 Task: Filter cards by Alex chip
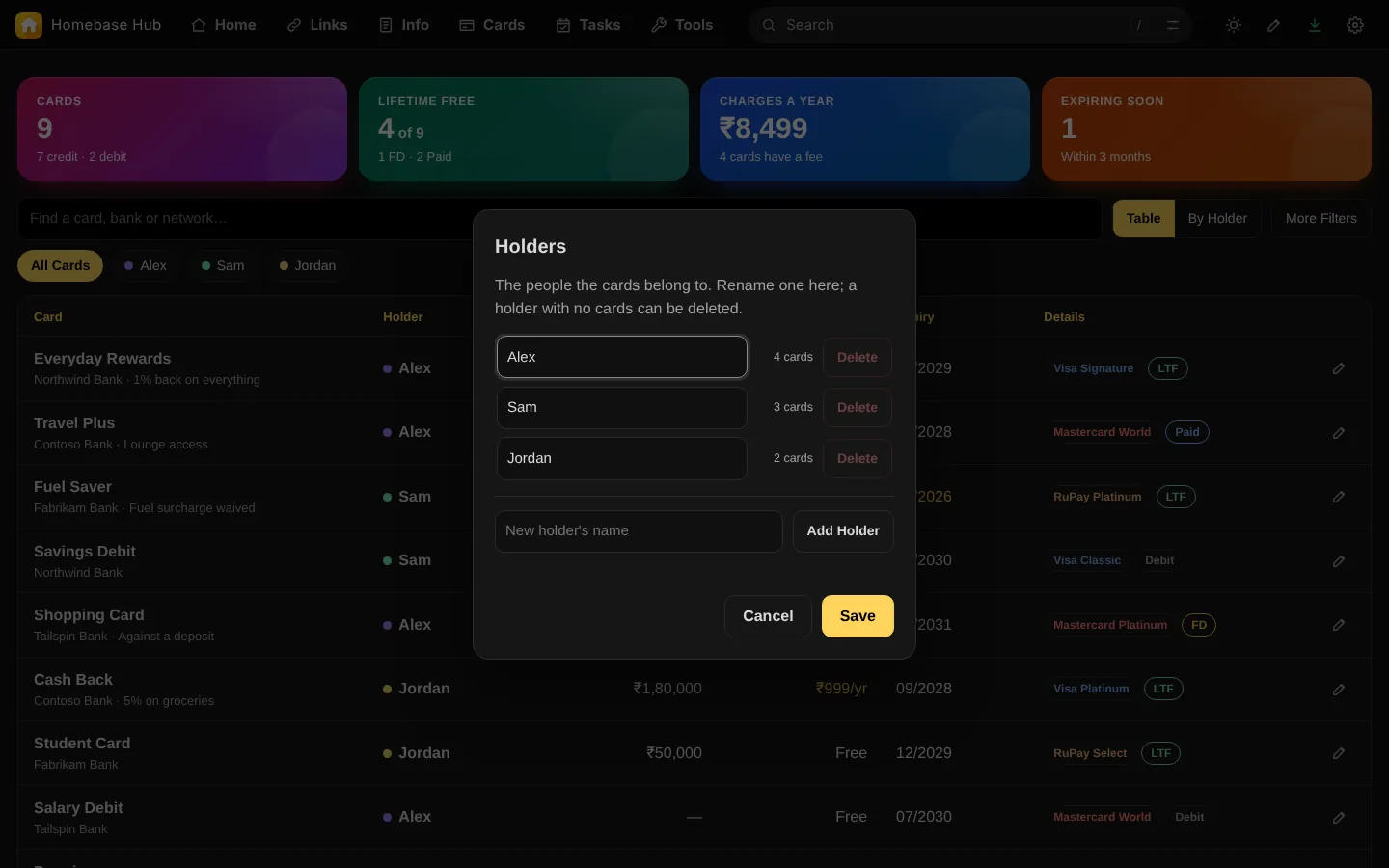point(146,265)
